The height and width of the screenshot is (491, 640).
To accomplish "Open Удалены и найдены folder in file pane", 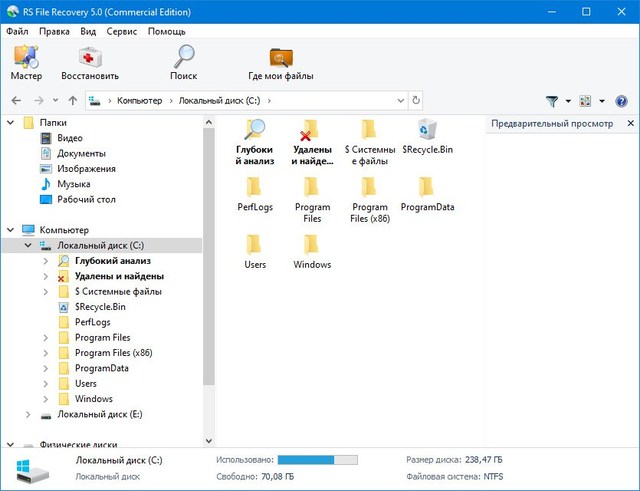I will (x=311, y=139).
